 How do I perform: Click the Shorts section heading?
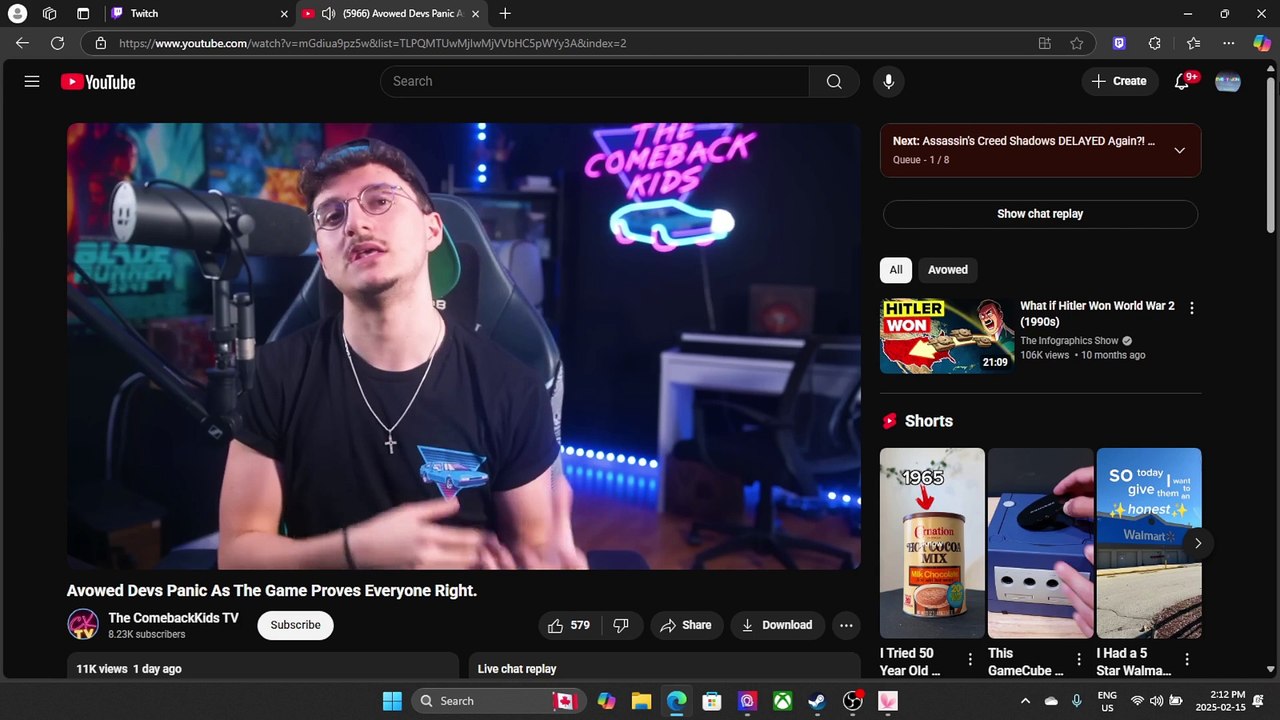[x=929, y=421]
